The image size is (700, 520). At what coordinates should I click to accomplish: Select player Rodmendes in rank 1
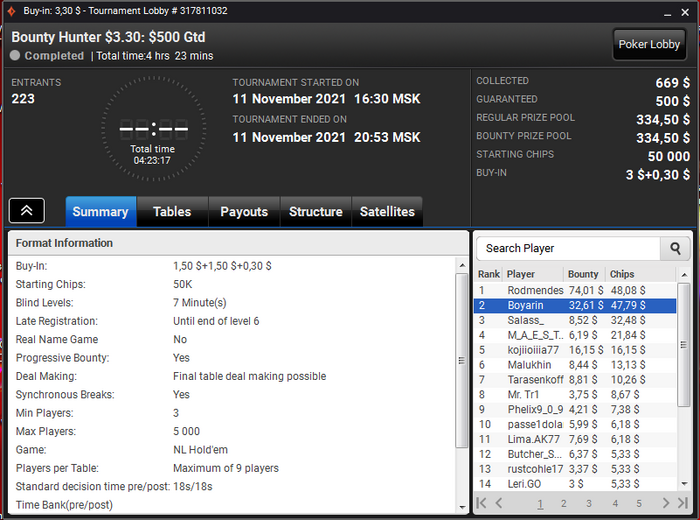pyautogui.click(x=575, y=291)
